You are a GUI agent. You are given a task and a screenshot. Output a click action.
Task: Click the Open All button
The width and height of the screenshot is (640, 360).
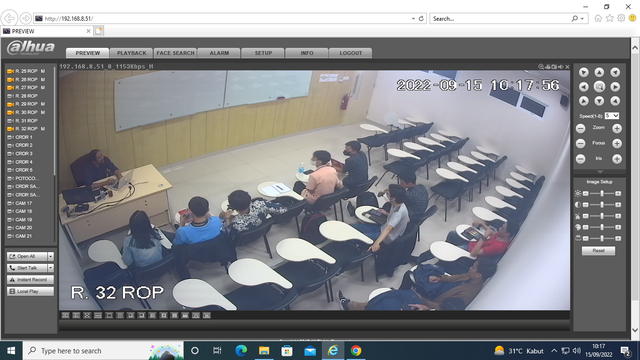pyautogui.click(x=27, y=256)
